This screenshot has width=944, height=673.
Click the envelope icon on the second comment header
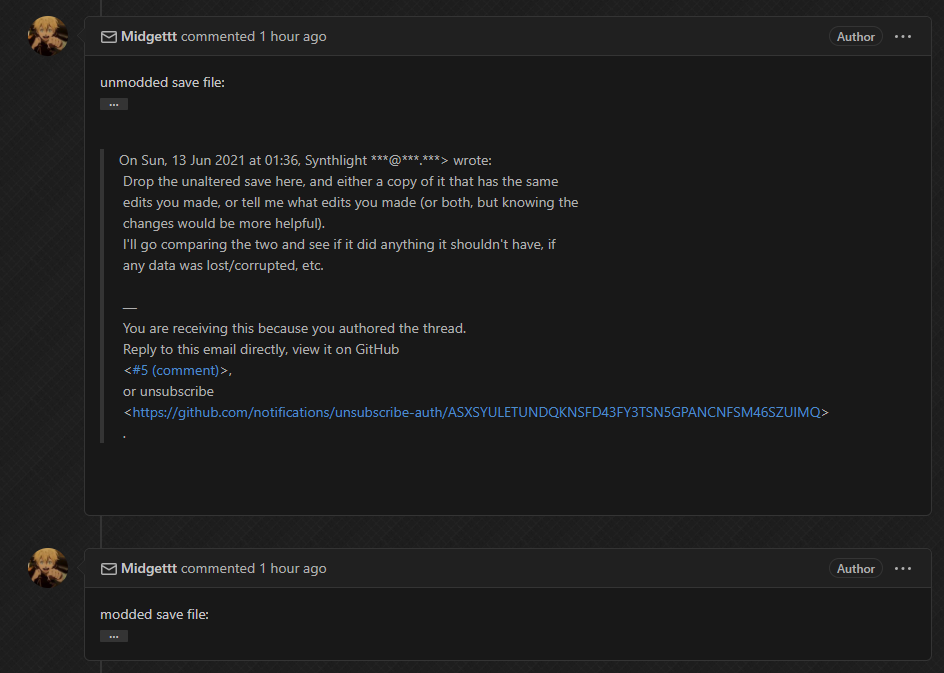coord(108,568)
